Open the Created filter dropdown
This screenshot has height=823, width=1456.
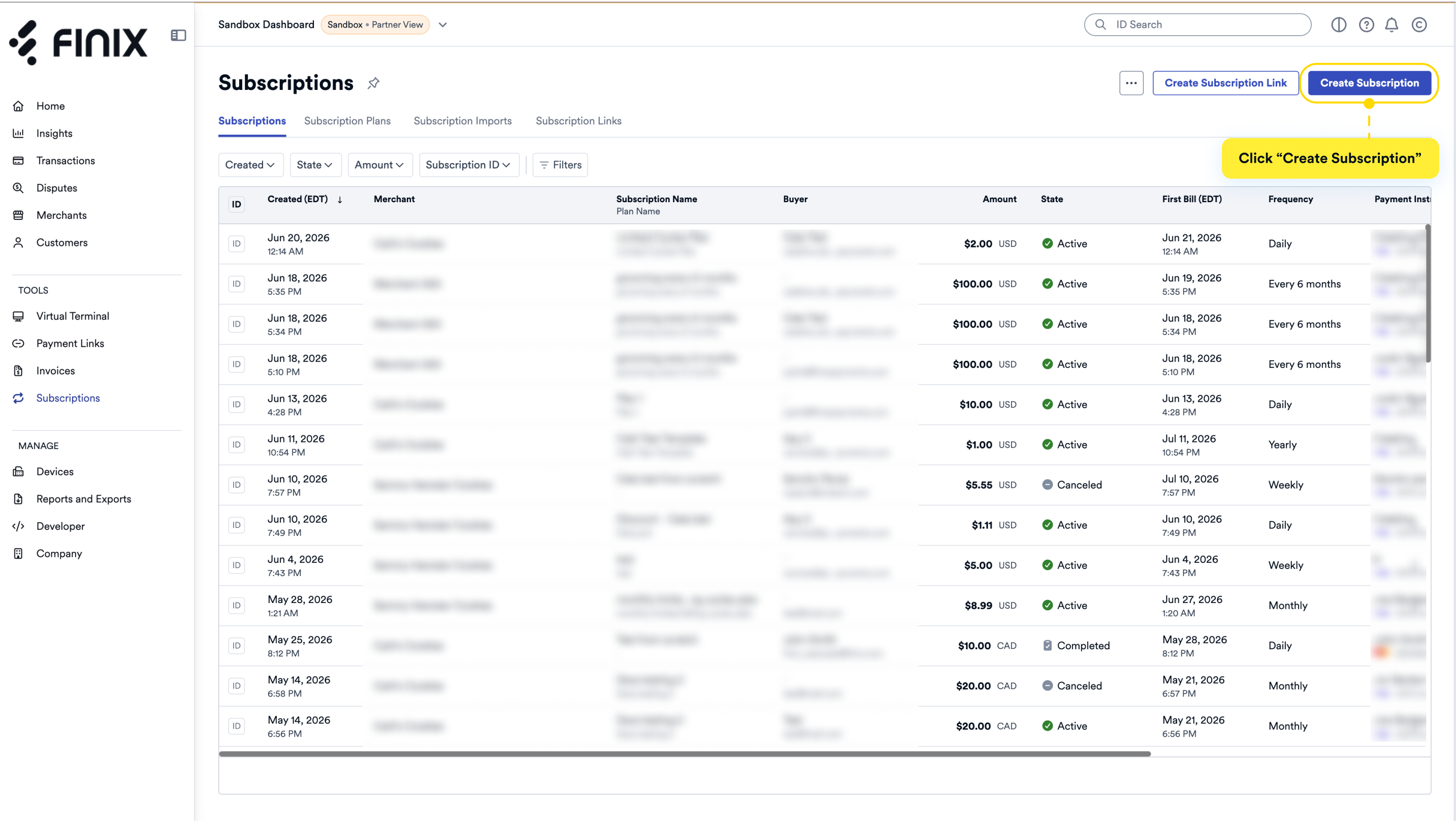pyautogui.click(x=250, y=165)
